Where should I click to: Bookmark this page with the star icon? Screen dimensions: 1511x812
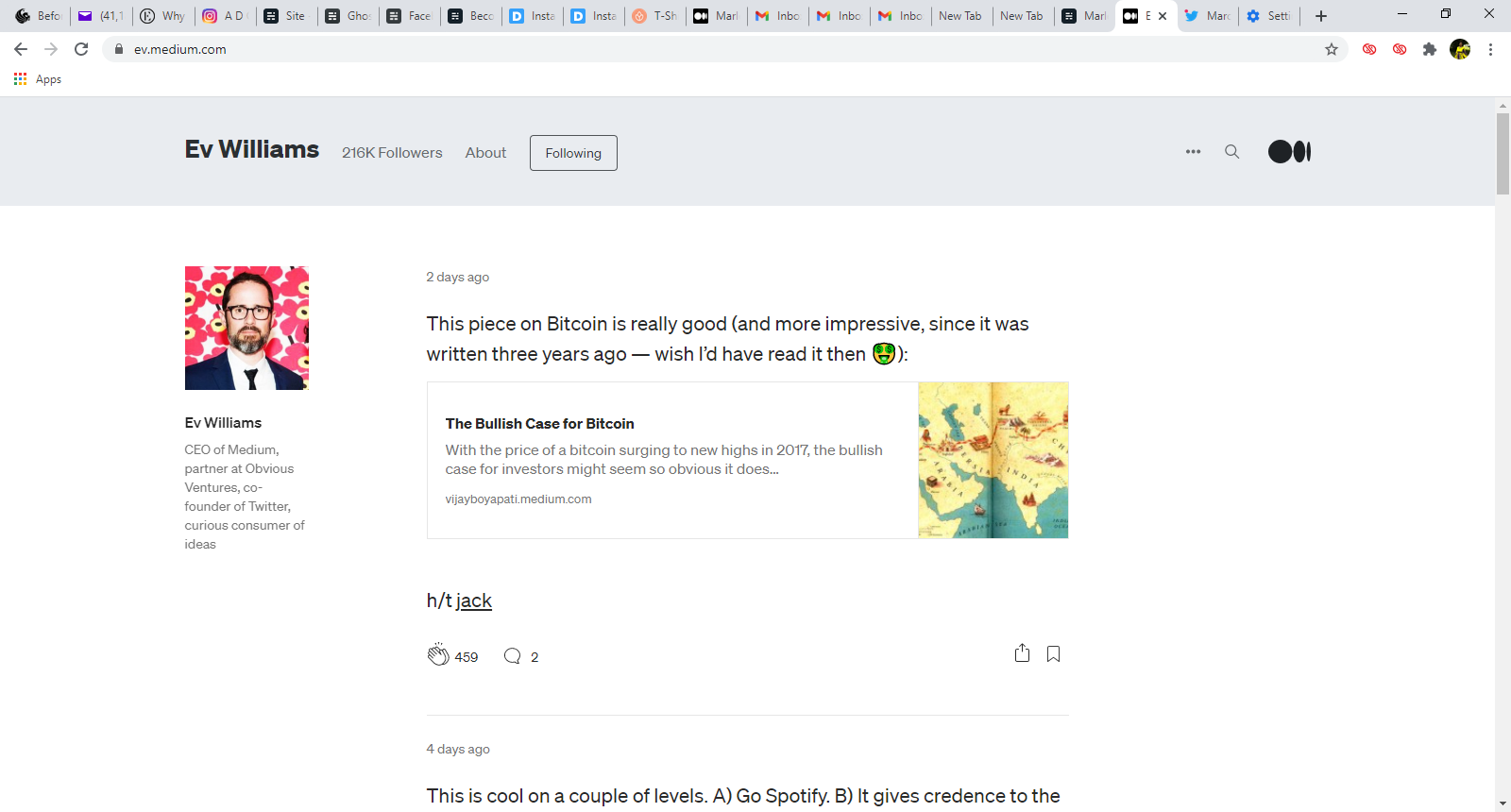pos(1332,49)
